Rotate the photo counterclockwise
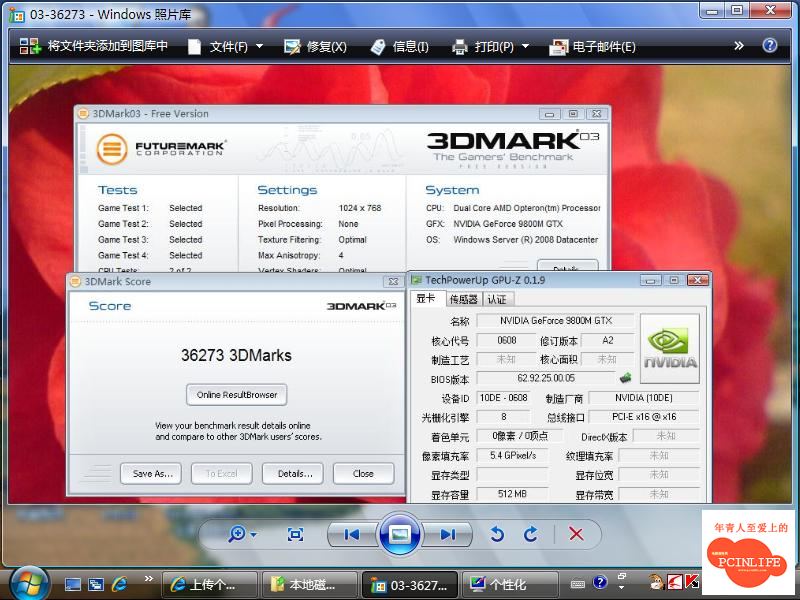 496,534
